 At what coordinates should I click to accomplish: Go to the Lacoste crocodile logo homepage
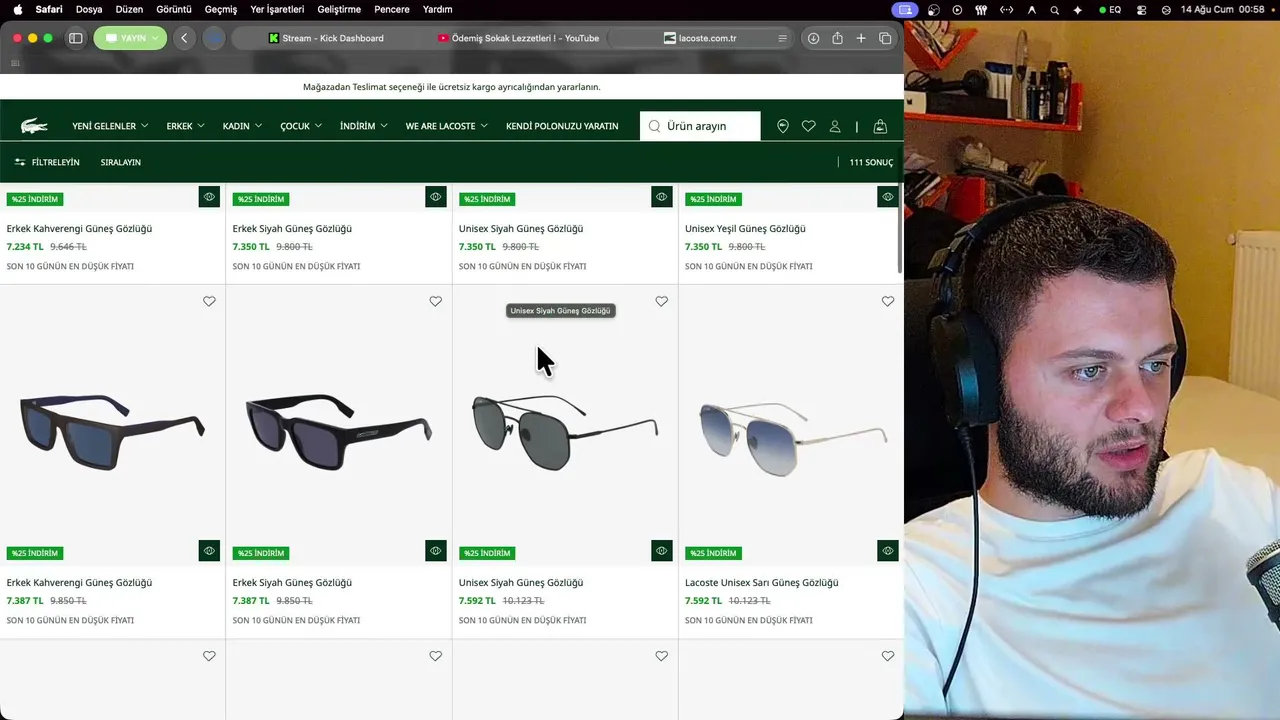pos(34,126)
